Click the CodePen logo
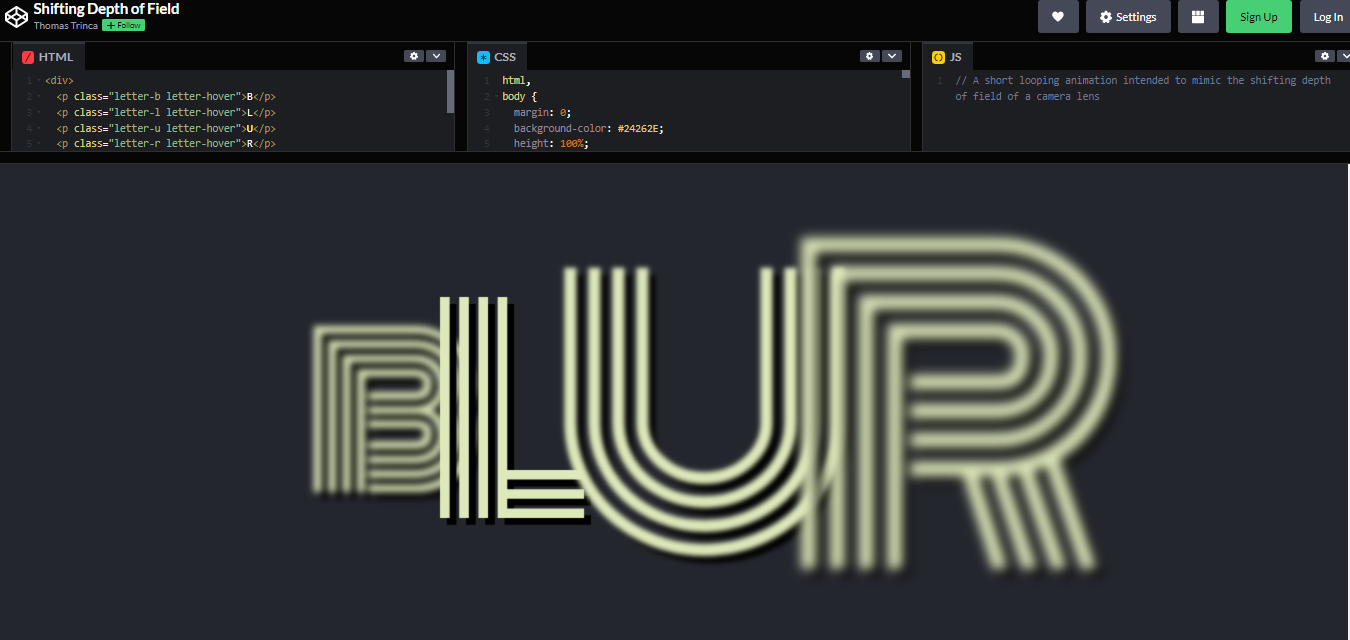The width and height of the screenshot is (1350, 640). (x=16, y=16)
